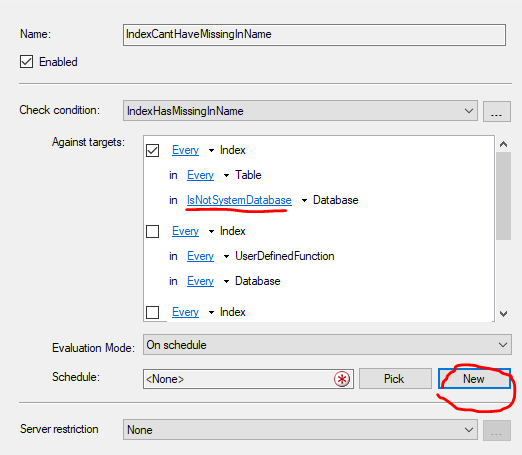Uncheck the Enabled checkbox
The image size is (522, 455).
(x=26, y=62)
